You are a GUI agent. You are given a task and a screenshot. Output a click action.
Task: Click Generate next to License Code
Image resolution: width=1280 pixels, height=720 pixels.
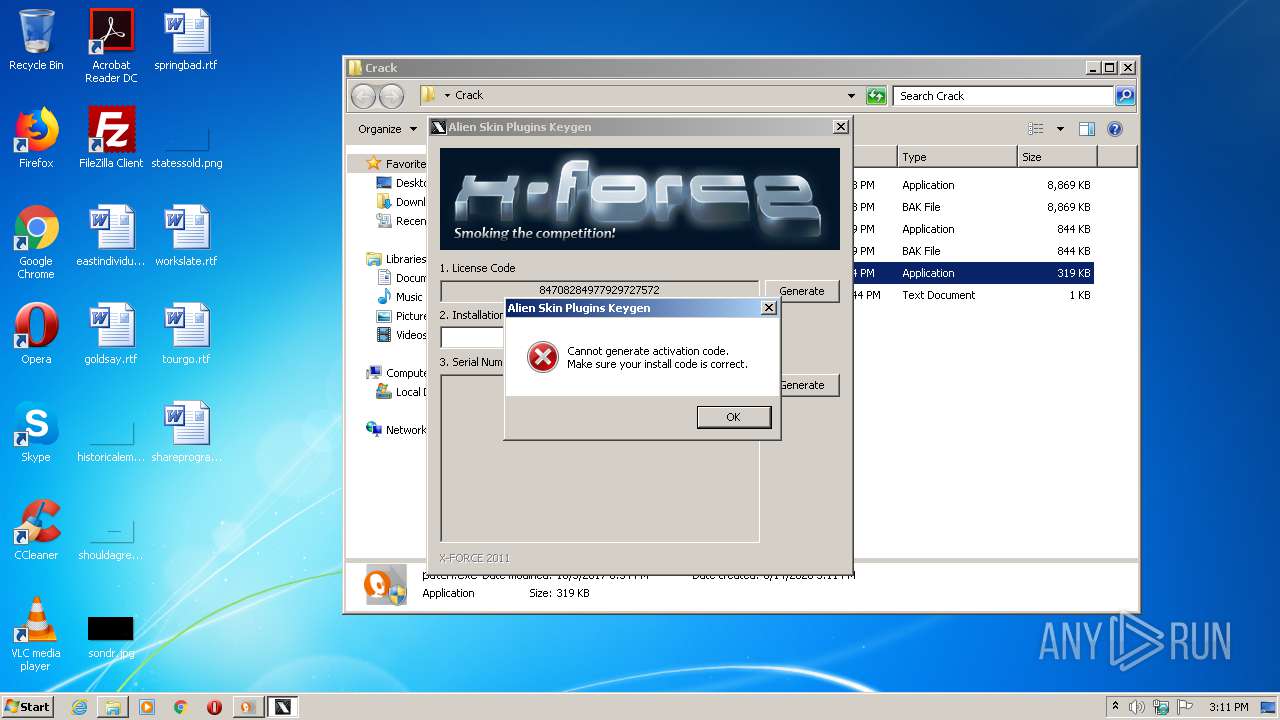[802, 291]
